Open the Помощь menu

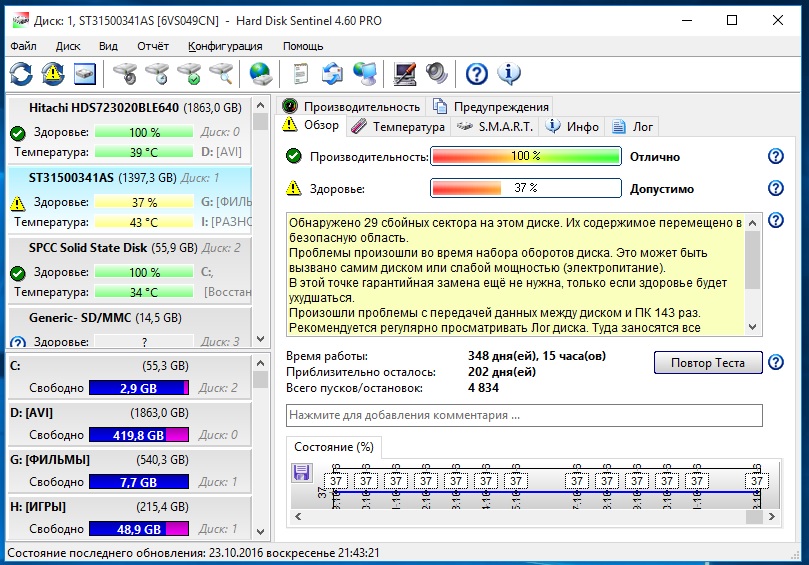tap(303, 46)
